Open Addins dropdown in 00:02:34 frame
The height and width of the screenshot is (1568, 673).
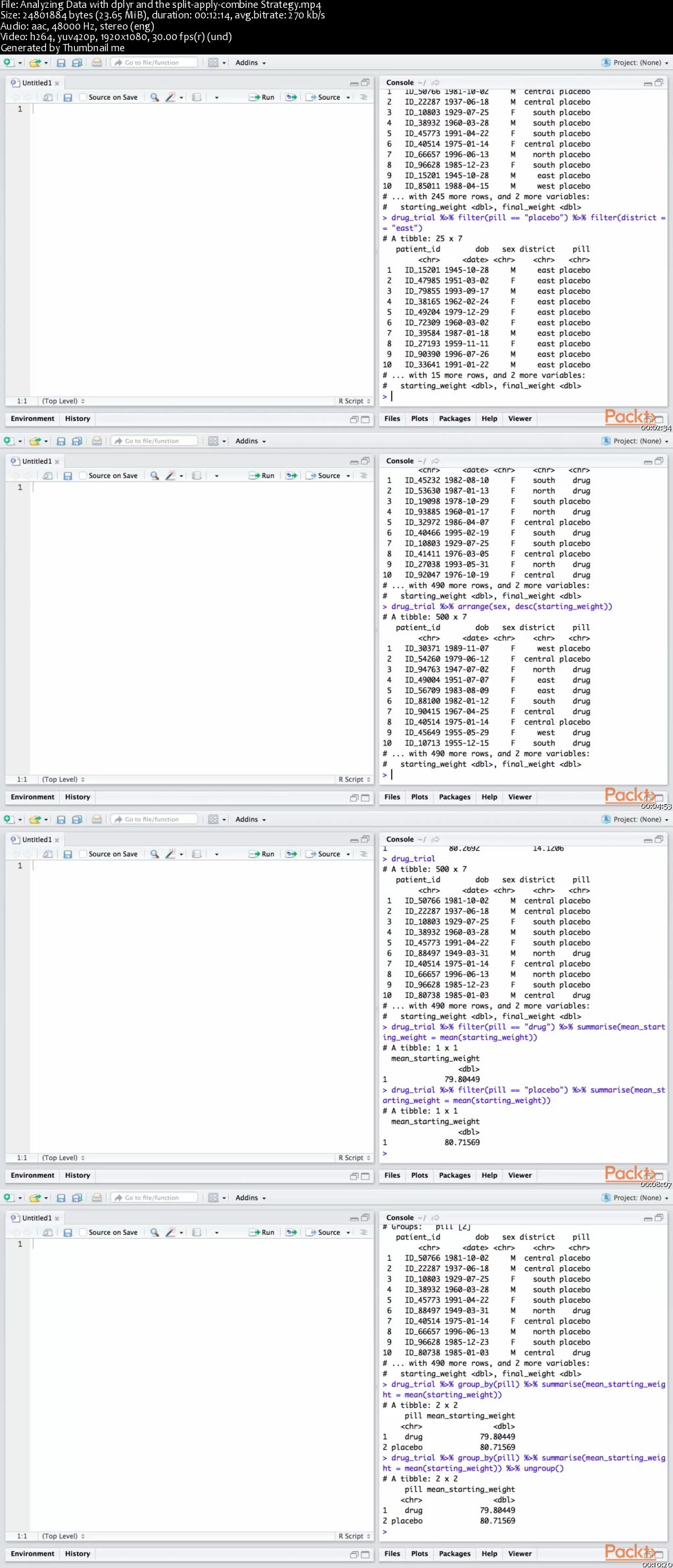(250, 63)
